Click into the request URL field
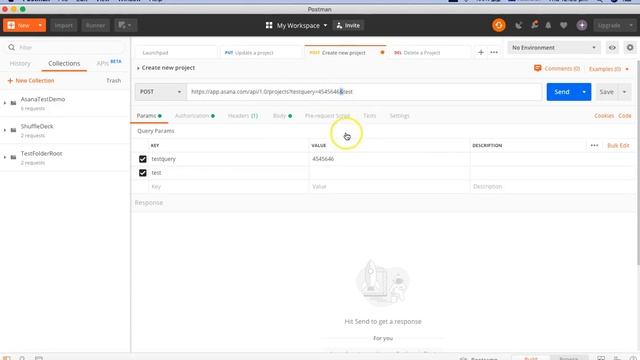Image resolution: width=640 pixels, height=360 pixels. pyautogui.click(x=364, y=92)
